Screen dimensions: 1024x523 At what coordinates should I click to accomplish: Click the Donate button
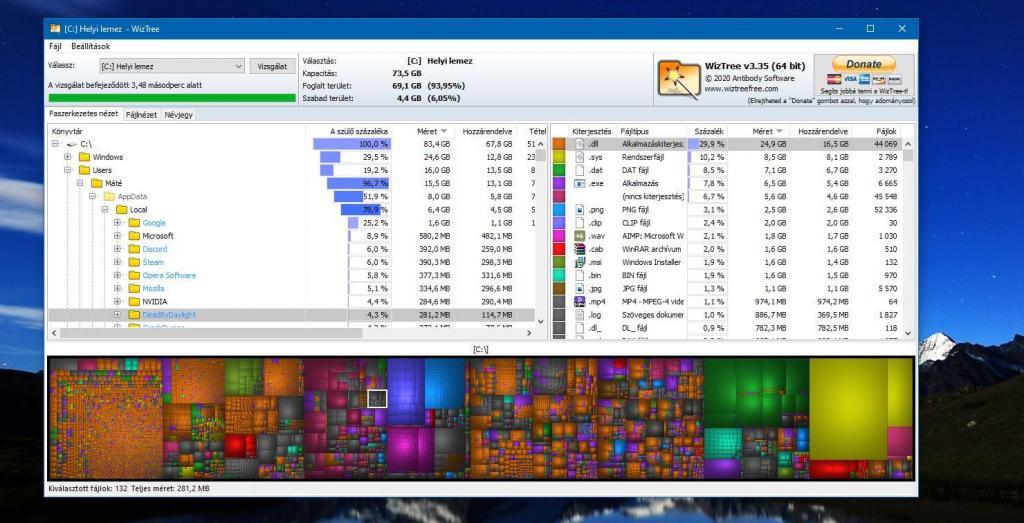[x=863, y=64]
